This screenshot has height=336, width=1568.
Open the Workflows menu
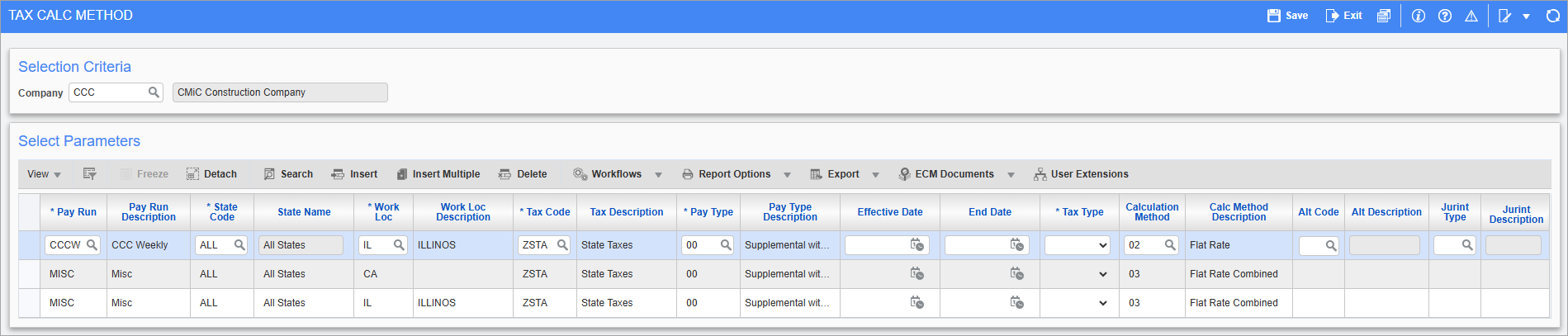pyautogui.click(x=608, y=174)
